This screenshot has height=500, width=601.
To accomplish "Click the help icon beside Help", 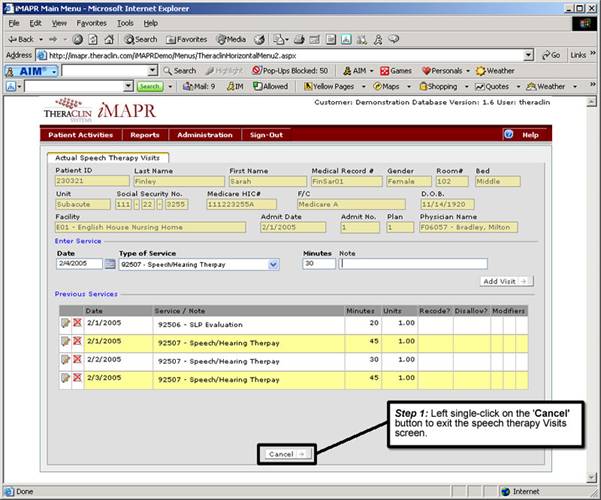I will point(509,134).
